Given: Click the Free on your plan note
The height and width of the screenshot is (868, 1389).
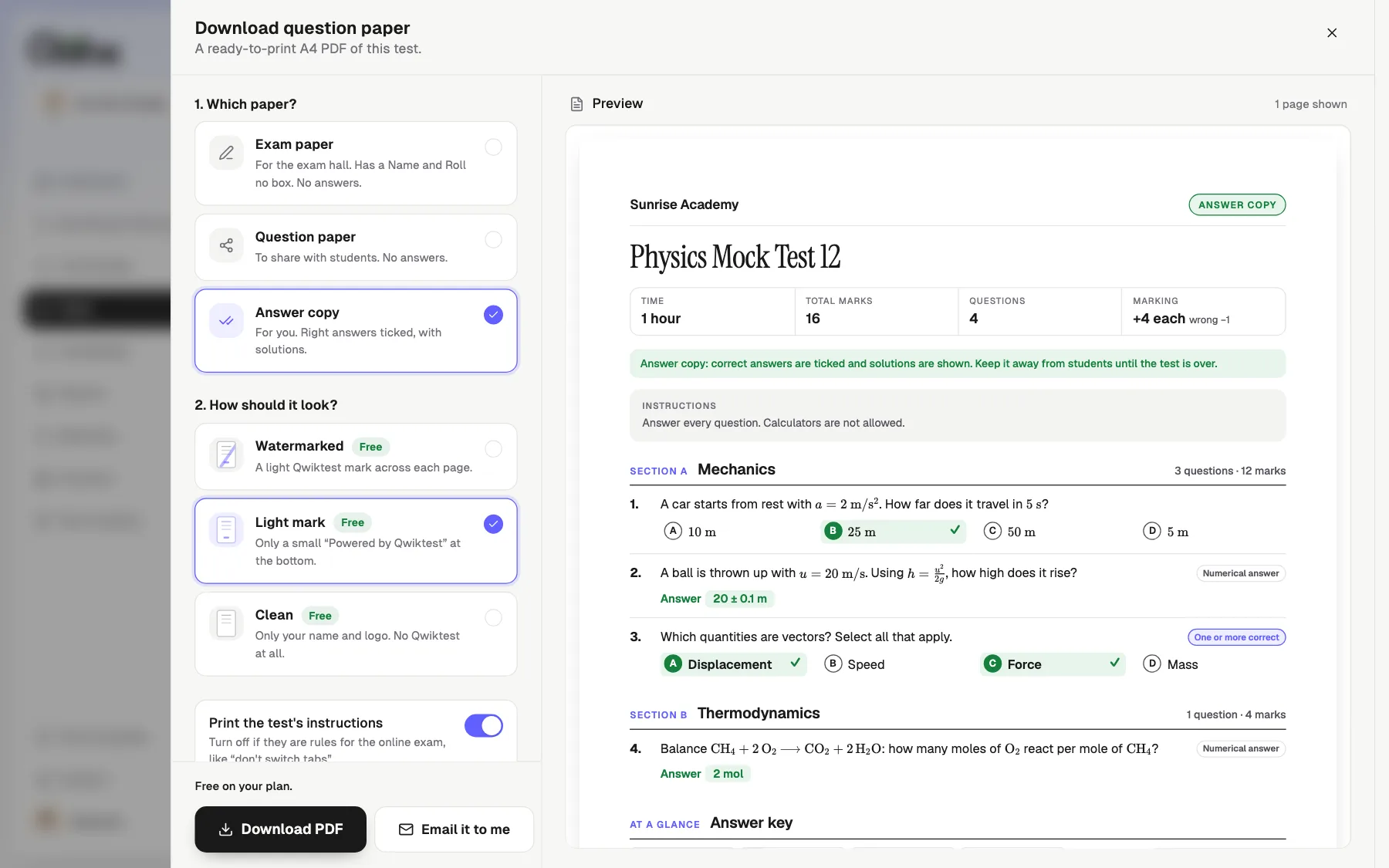Looking at the screenshot, I should (244, 786).
